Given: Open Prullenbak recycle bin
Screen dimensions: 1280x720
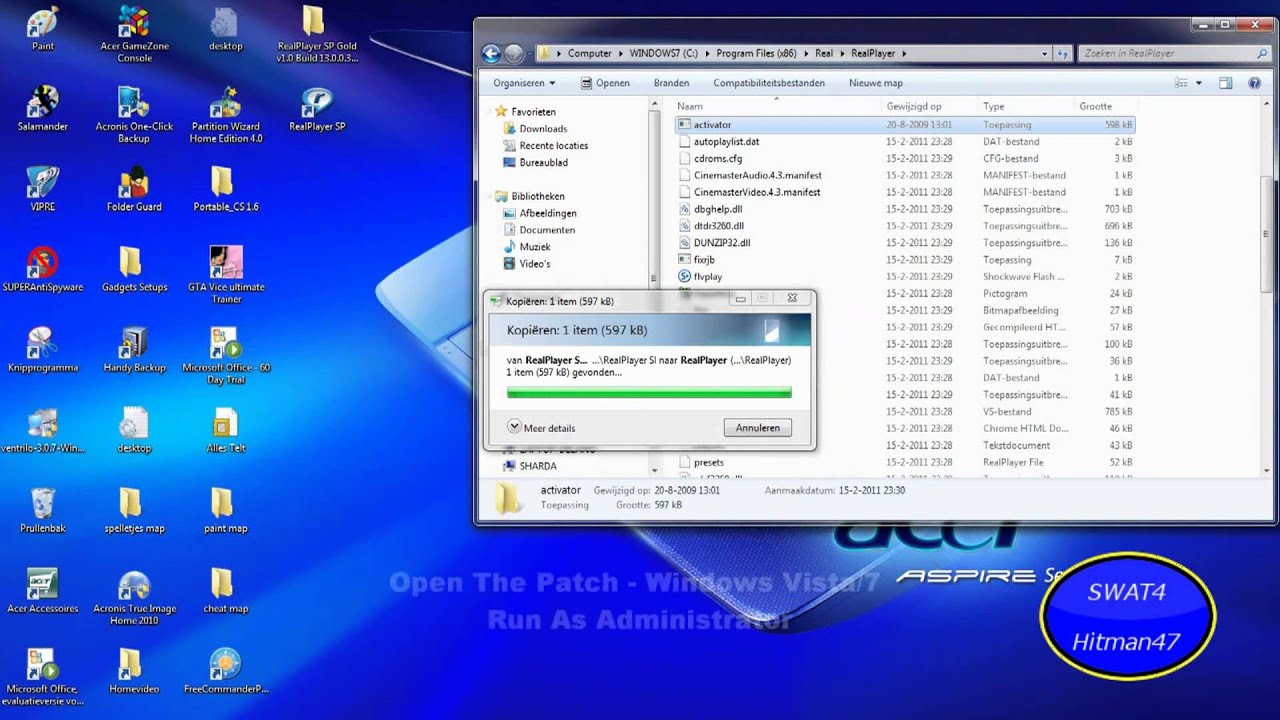Looking at the screenshot, I should (42, 510).
